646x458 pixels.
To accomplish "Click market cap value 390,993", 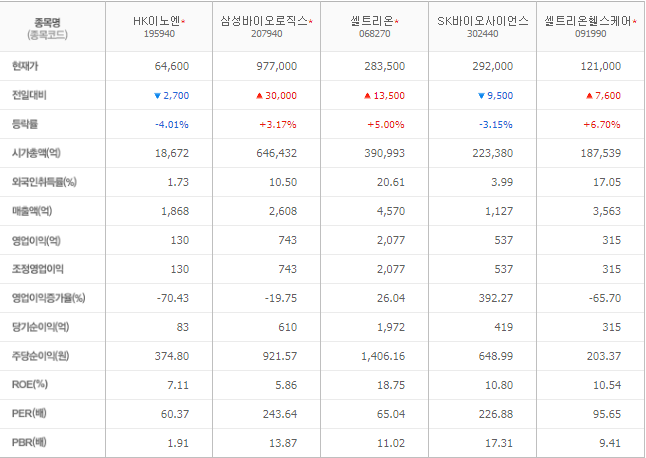I will [384, 153].
